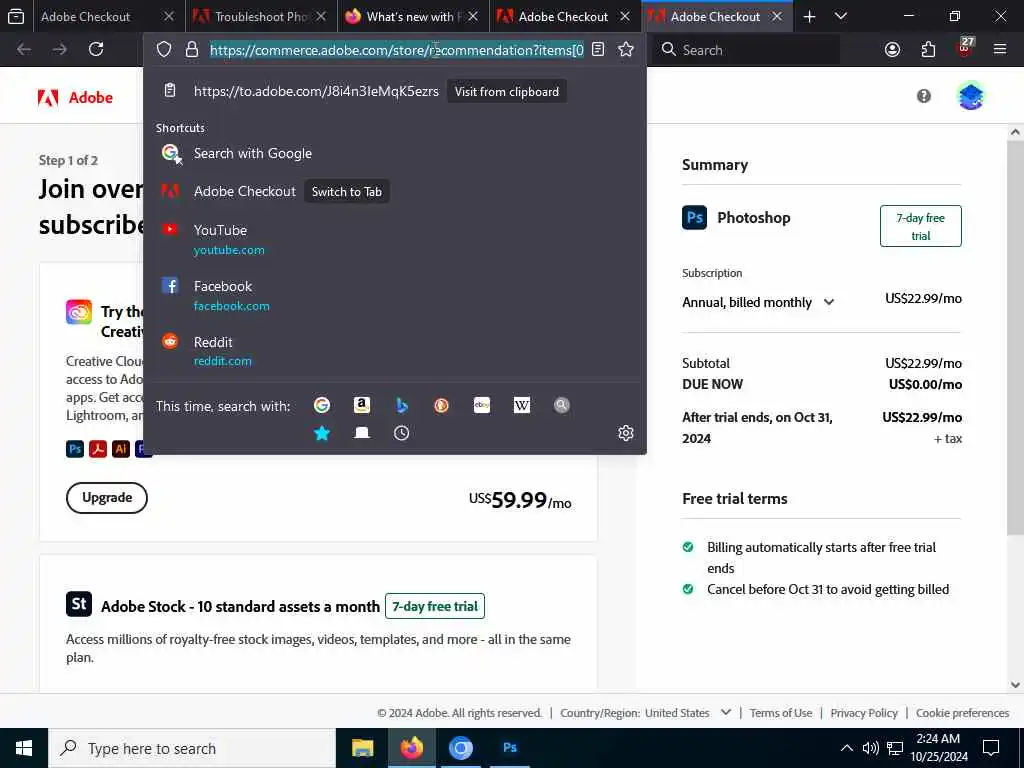
Task: Open the Firefox account icon
Action: 892,50
